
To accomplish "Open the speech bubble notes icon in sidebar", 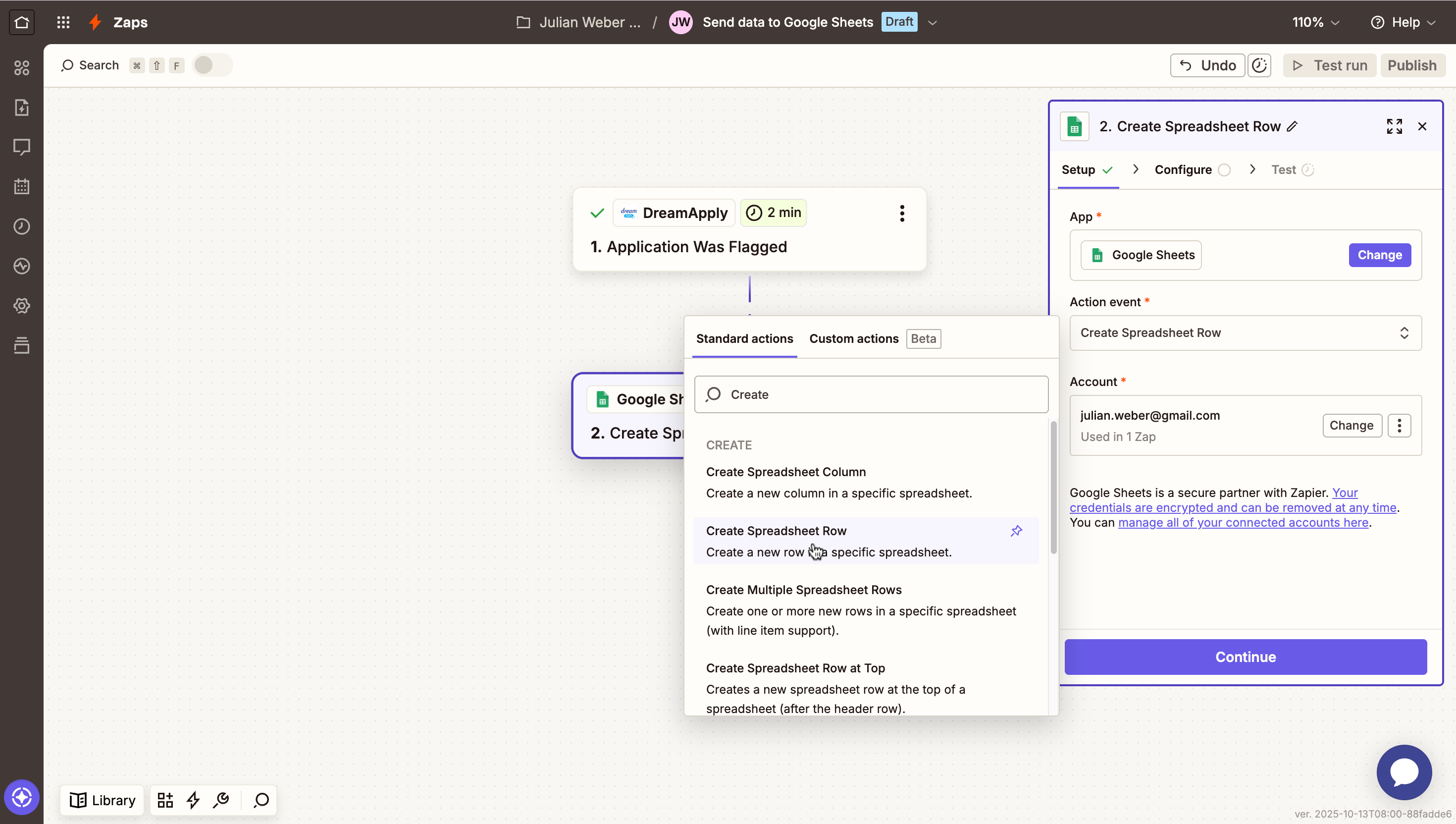I will tap(21, 147).
